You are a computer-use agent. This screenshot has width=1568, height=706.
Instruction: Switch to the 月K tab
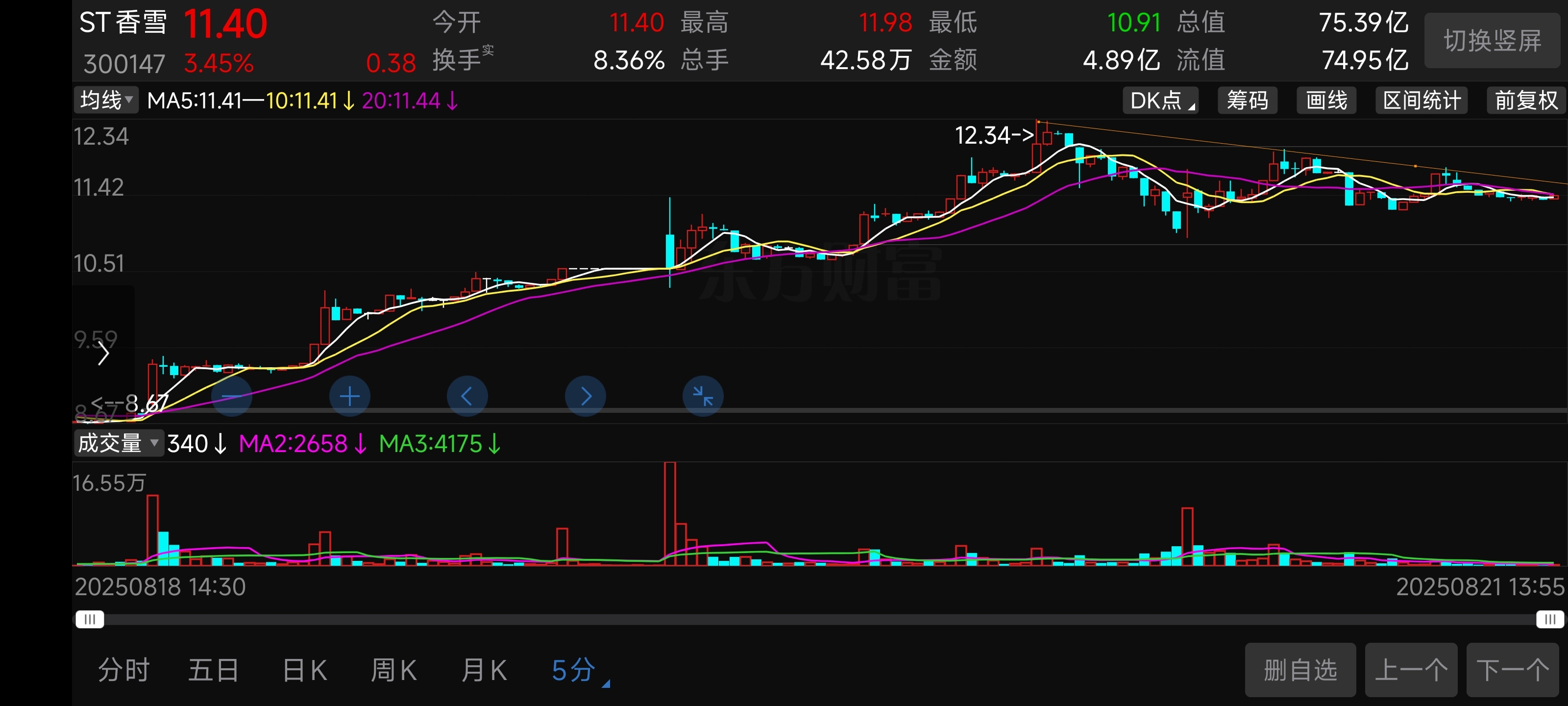tap(484, 671)
